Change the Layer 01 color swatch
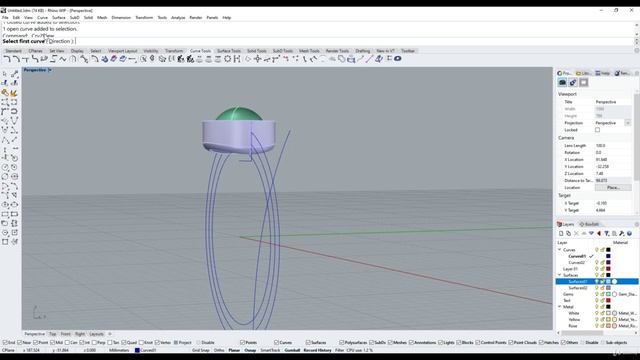Image resolution: width=640 pixels, height=360 pixels. click(608, 269)
